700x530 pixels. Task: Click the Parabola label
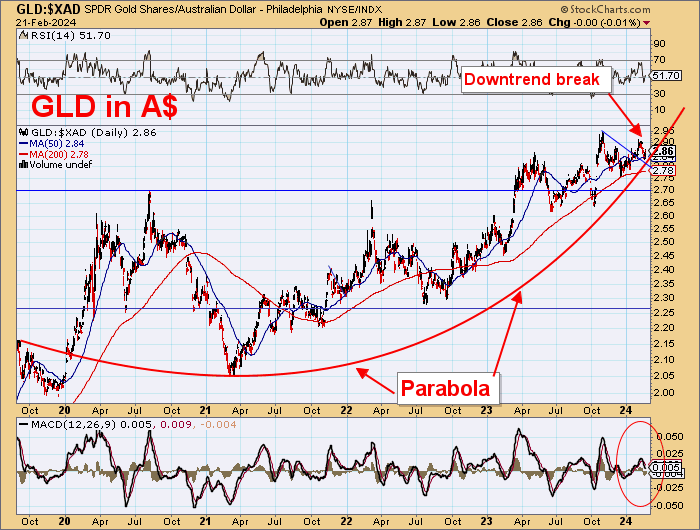point(446,388)
